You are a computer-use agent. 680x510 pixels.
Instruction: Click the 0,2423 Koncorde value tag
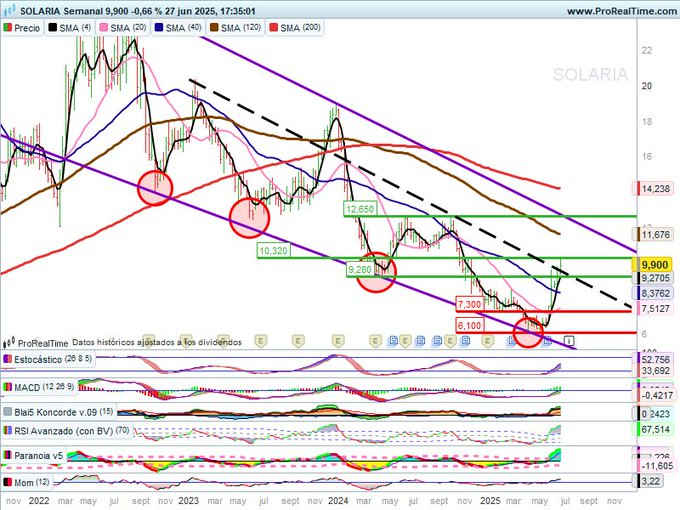coord(654,414)
